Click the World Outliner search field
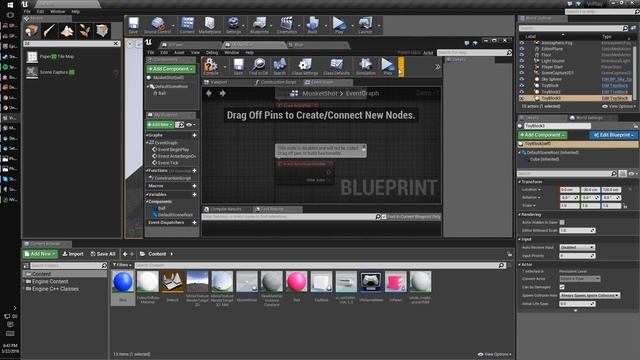The height and width of the screenshot is (360, 640). [570, 28]
